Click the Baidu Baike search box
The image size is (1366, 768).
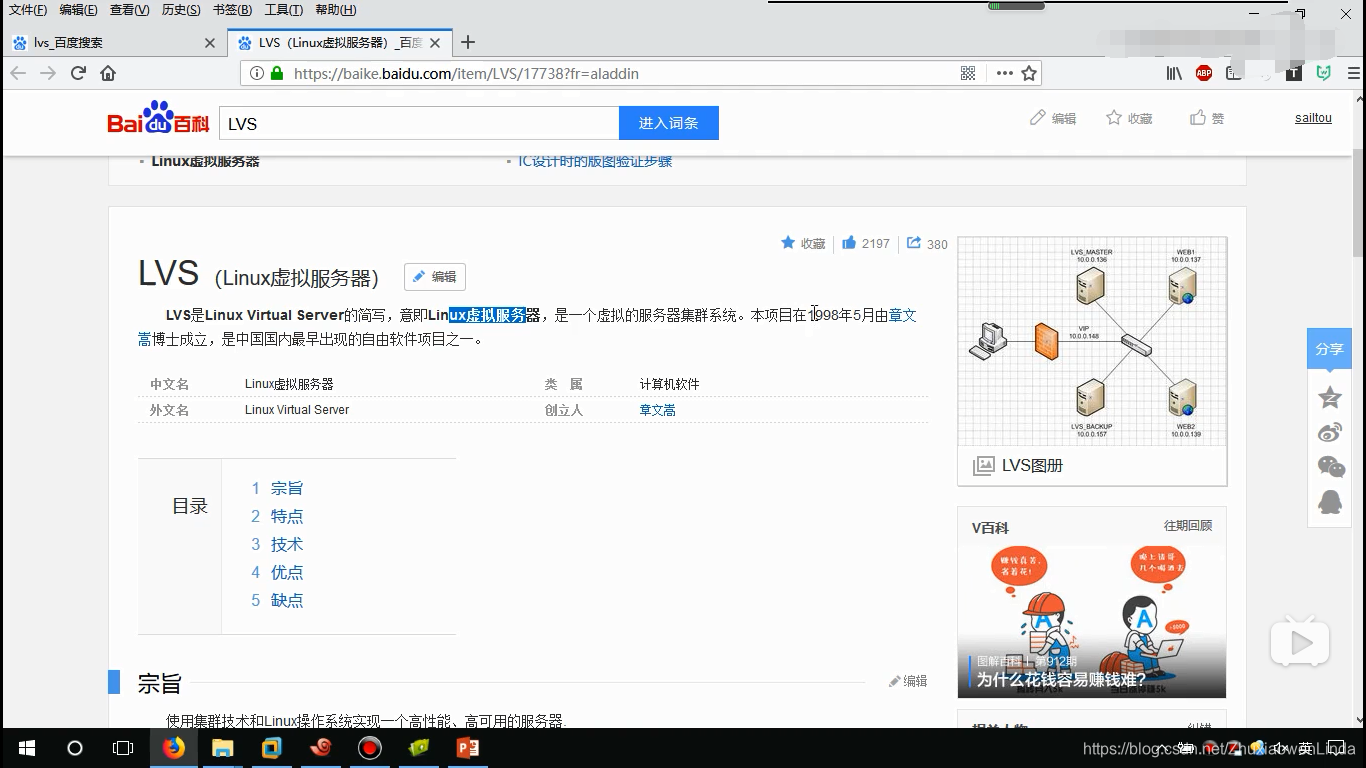click(x=419, y=123)
